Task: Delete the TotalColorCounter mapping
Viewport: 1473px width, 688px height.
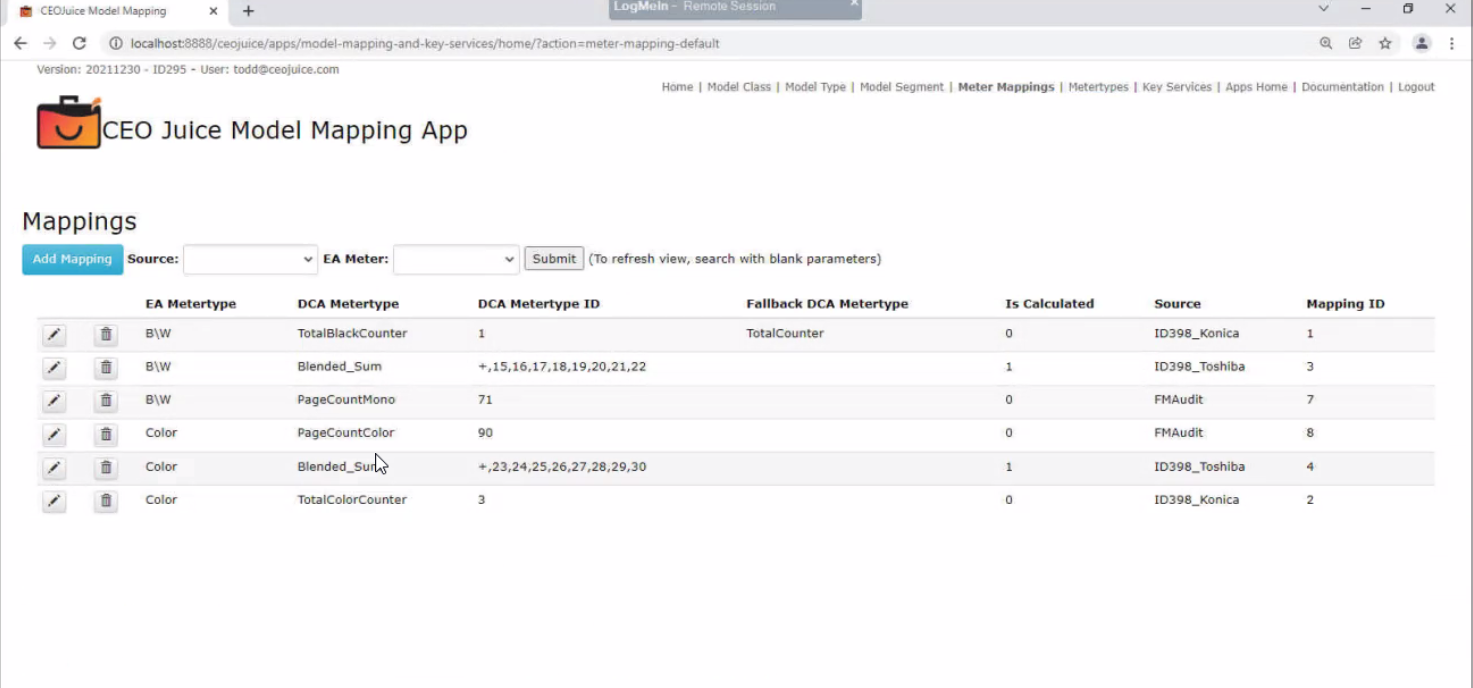Action: [106, 501]
